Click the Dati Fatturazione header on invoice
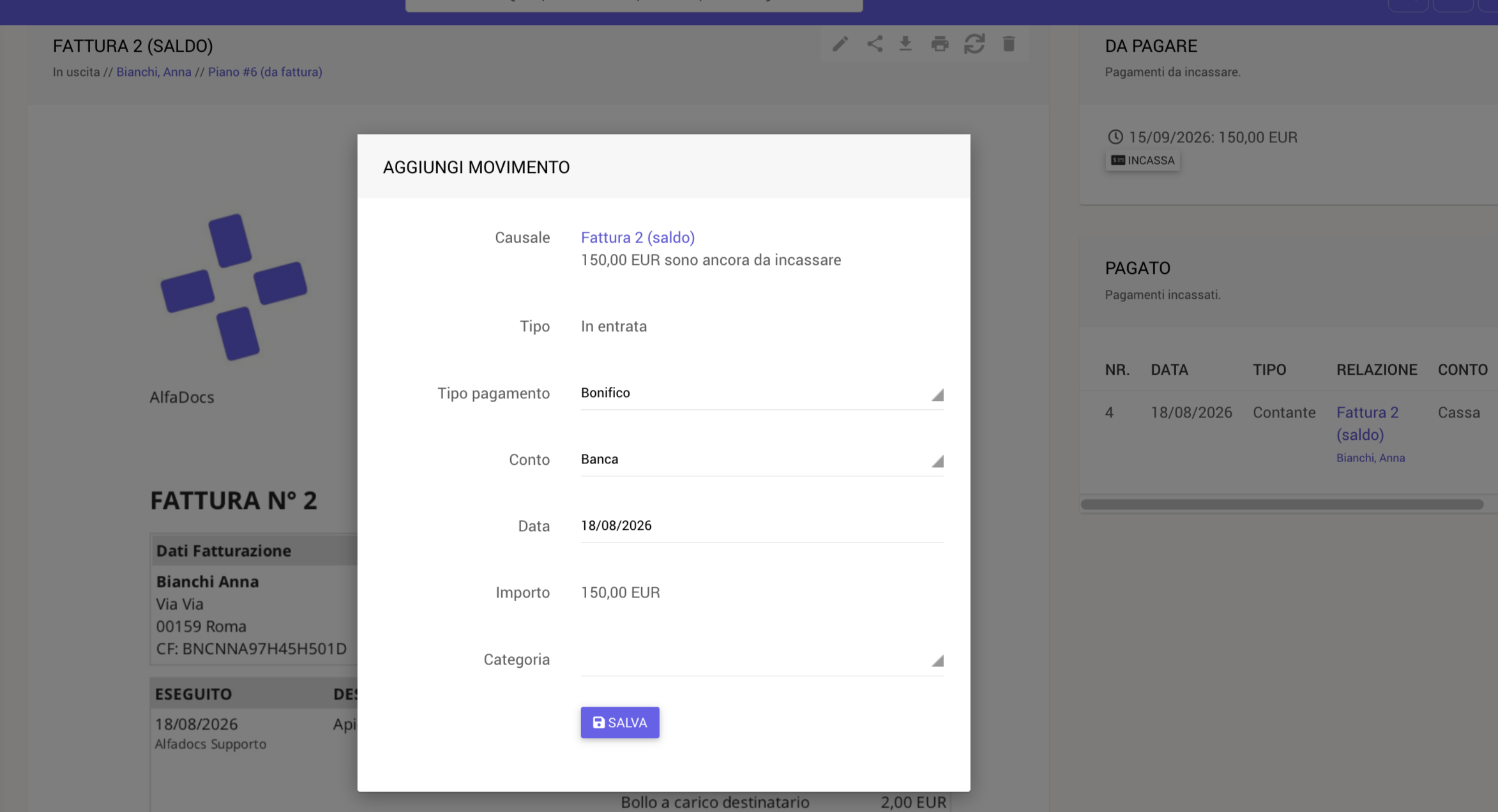The image size is (1498, 812). [223, 551]
